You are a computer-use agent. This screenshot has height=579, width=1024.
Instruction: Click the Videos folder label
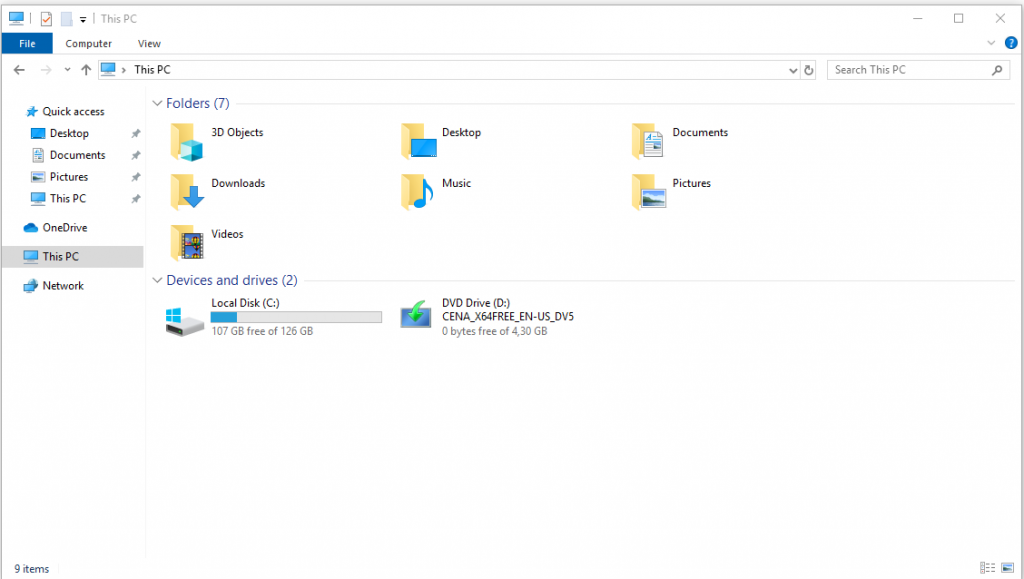tap(227, 234)
